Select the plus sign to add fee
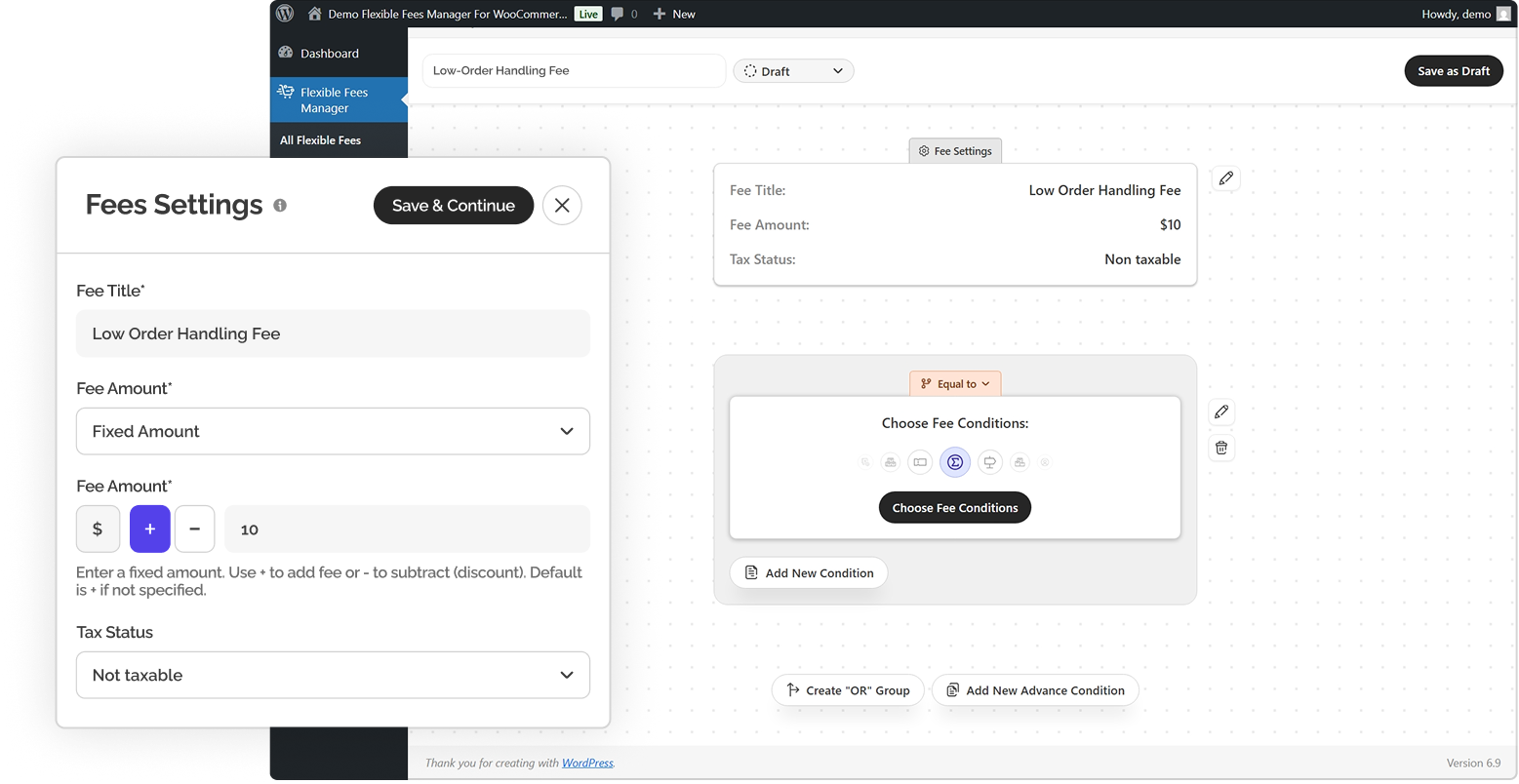The image size is (1519, 784). [150, 529]
